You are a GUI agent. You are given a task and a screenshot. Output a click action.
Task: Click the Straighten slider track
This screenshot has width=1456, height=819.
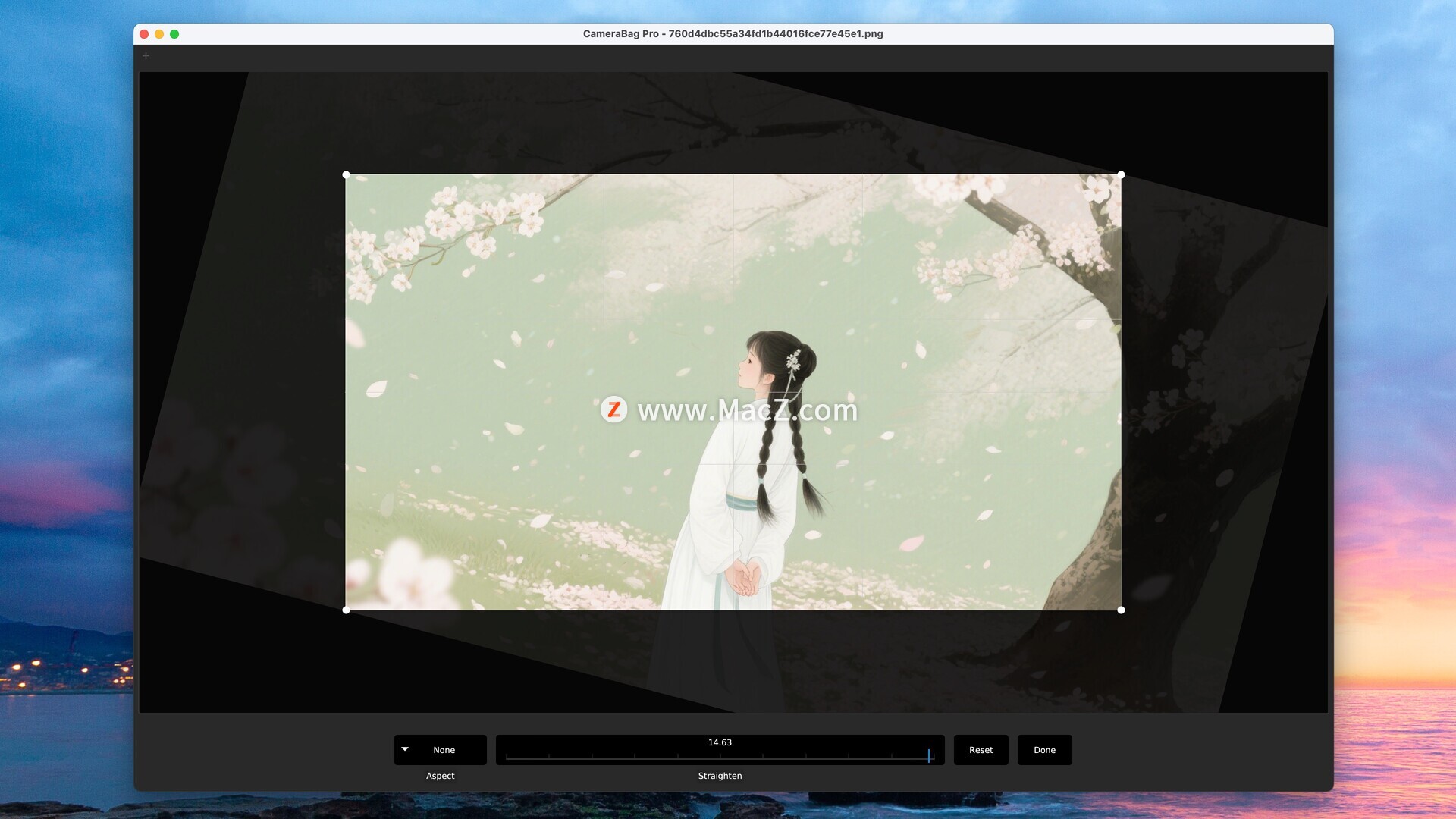720,756
